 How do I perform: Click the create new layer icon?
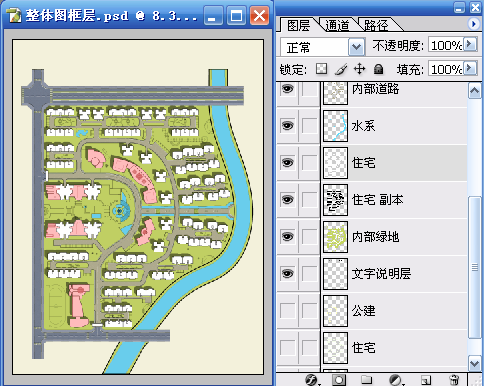(426, 380)
